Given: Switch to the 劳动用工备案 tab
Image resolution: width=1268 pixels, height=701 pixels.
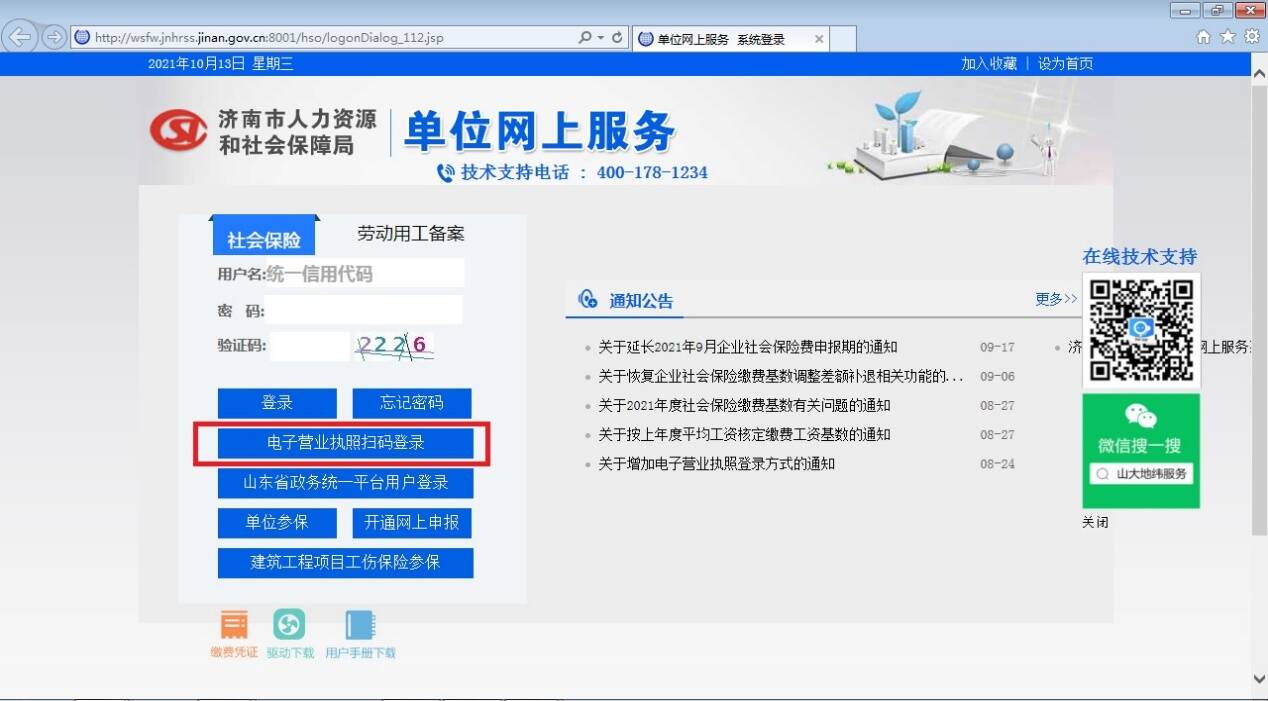Looking at the screenshot, I should (409, 233).
